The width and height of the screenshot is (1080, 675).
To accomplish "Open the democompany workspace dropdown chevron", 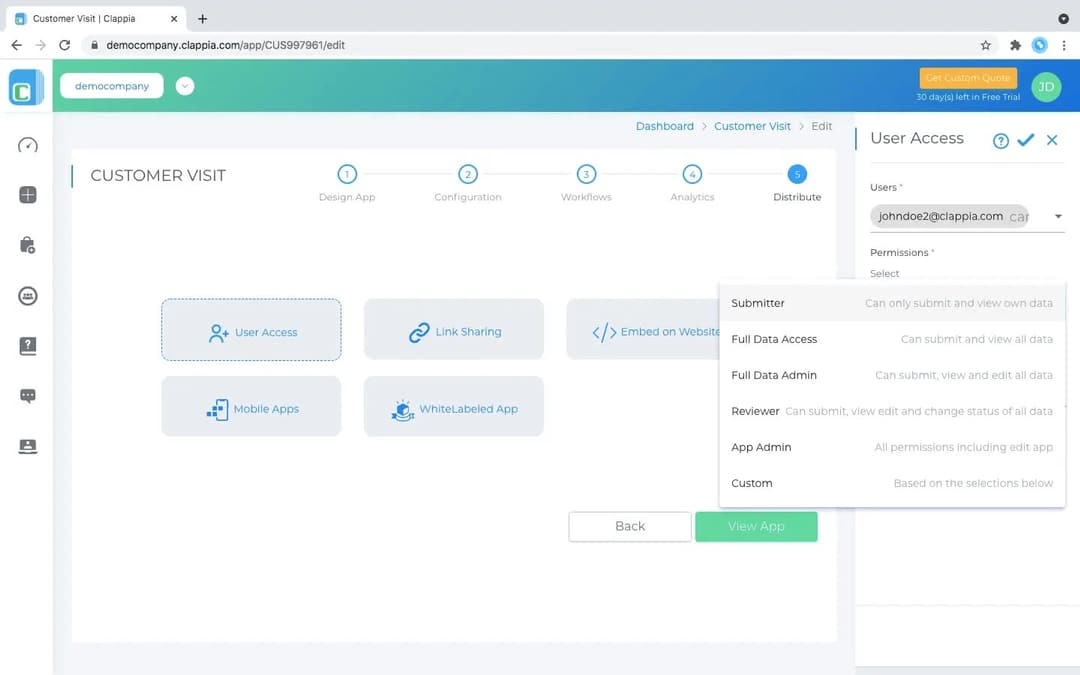I will pos(185,86).
